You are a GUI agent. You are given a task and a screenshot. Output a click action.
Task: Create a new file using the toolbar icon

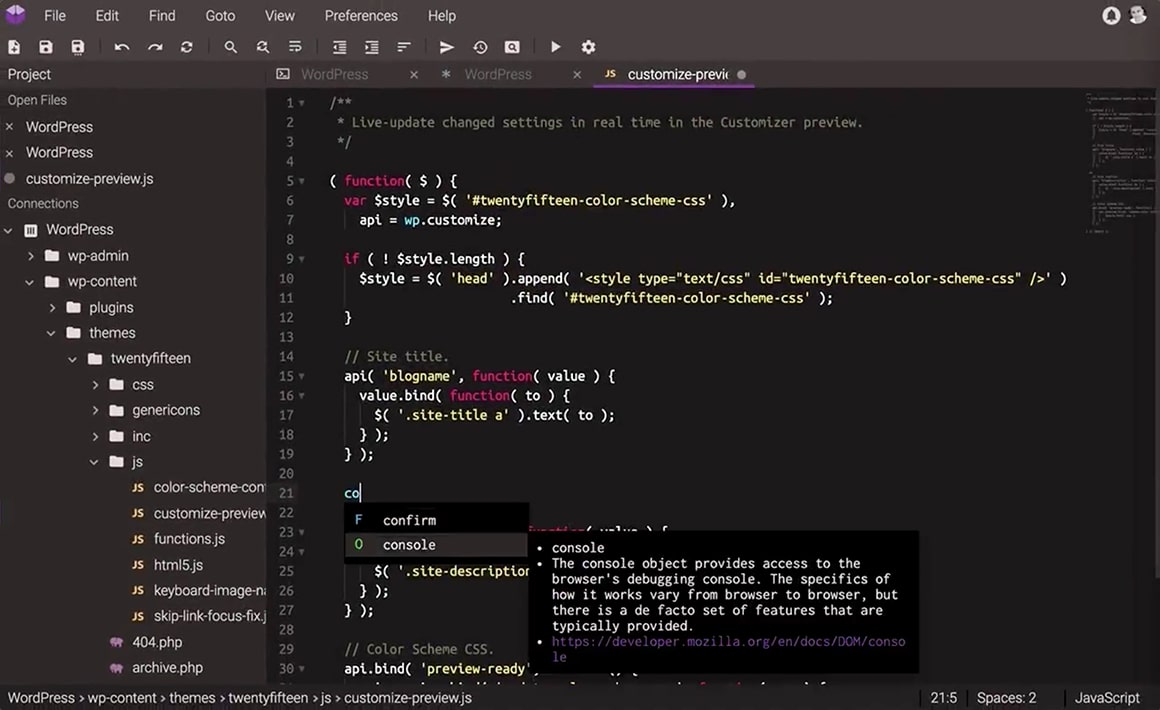14,47
